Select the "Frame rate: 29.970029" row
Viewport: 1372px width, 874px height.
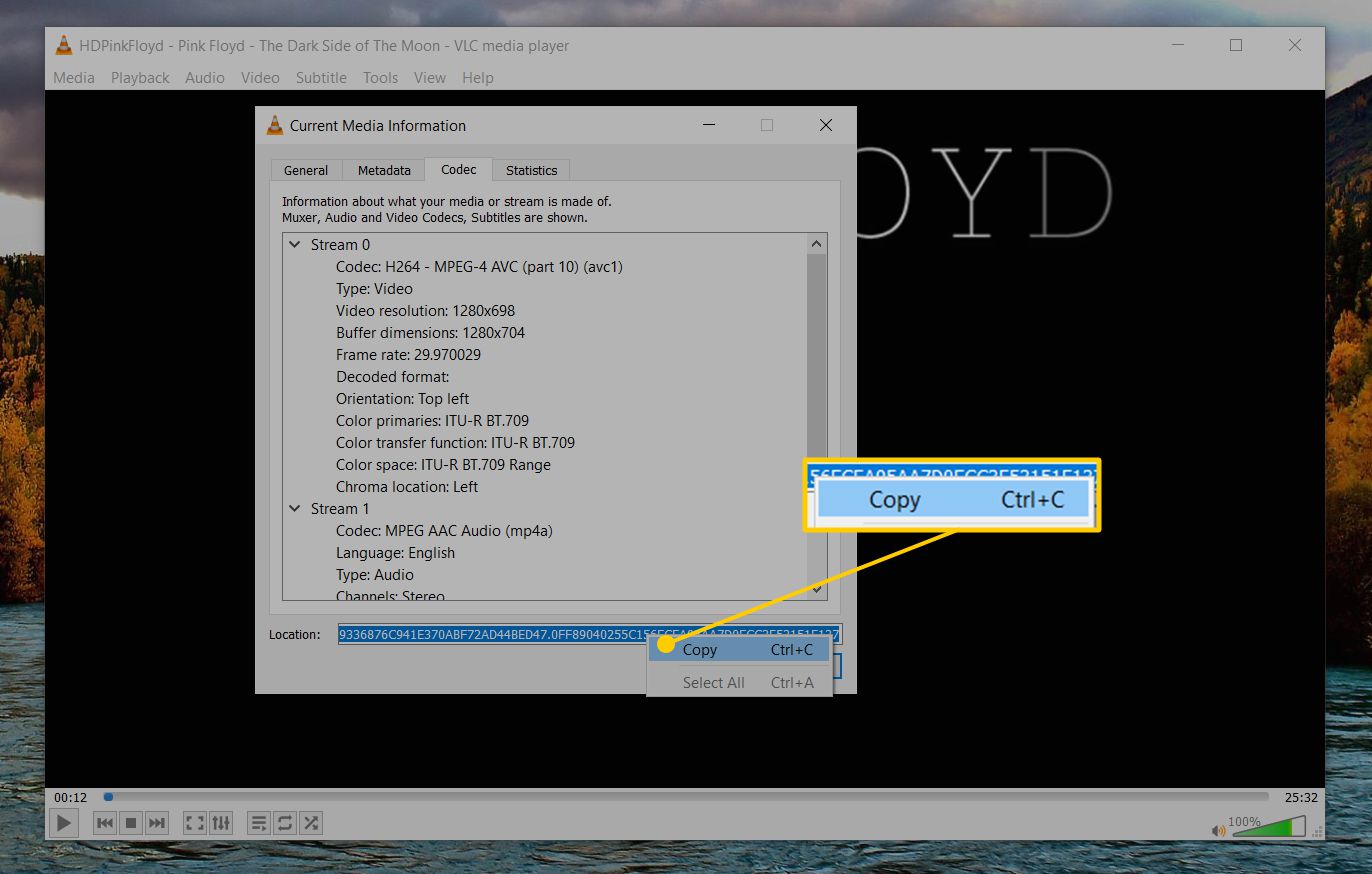[x=408, y=354]
